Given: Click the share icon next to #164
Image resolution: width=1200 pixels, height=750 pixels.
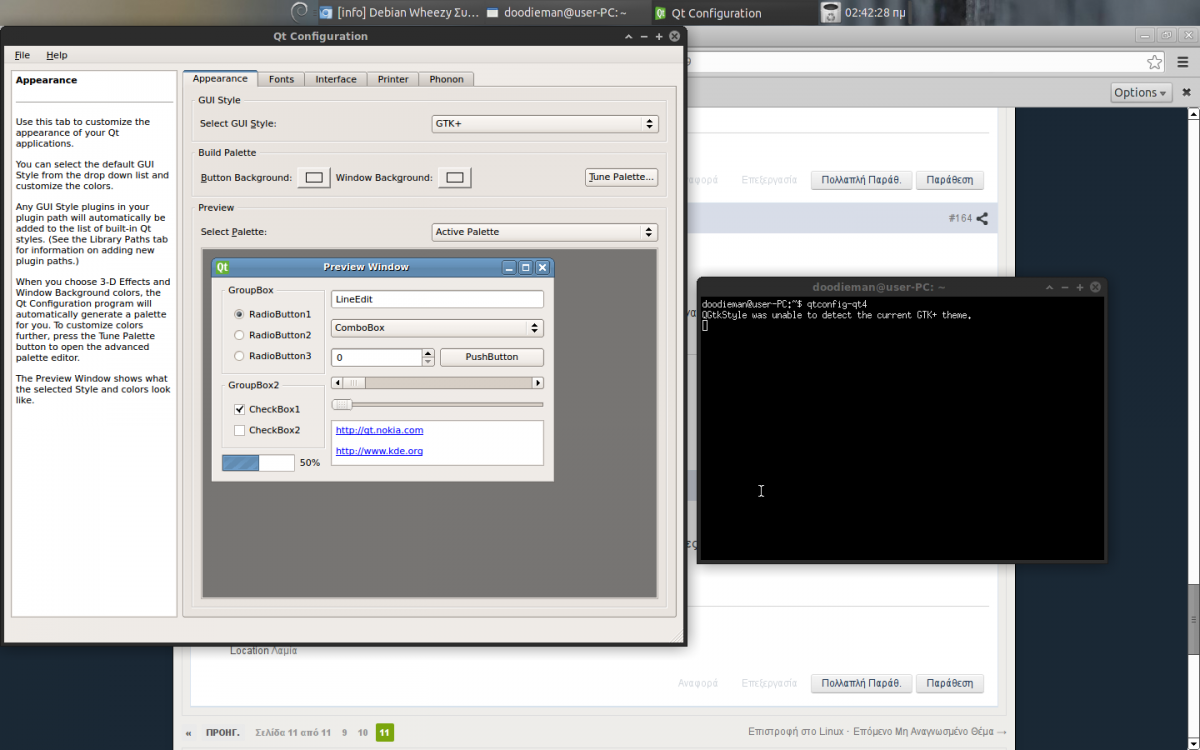Looking at the screenshot, I should (x=982, y=218).
